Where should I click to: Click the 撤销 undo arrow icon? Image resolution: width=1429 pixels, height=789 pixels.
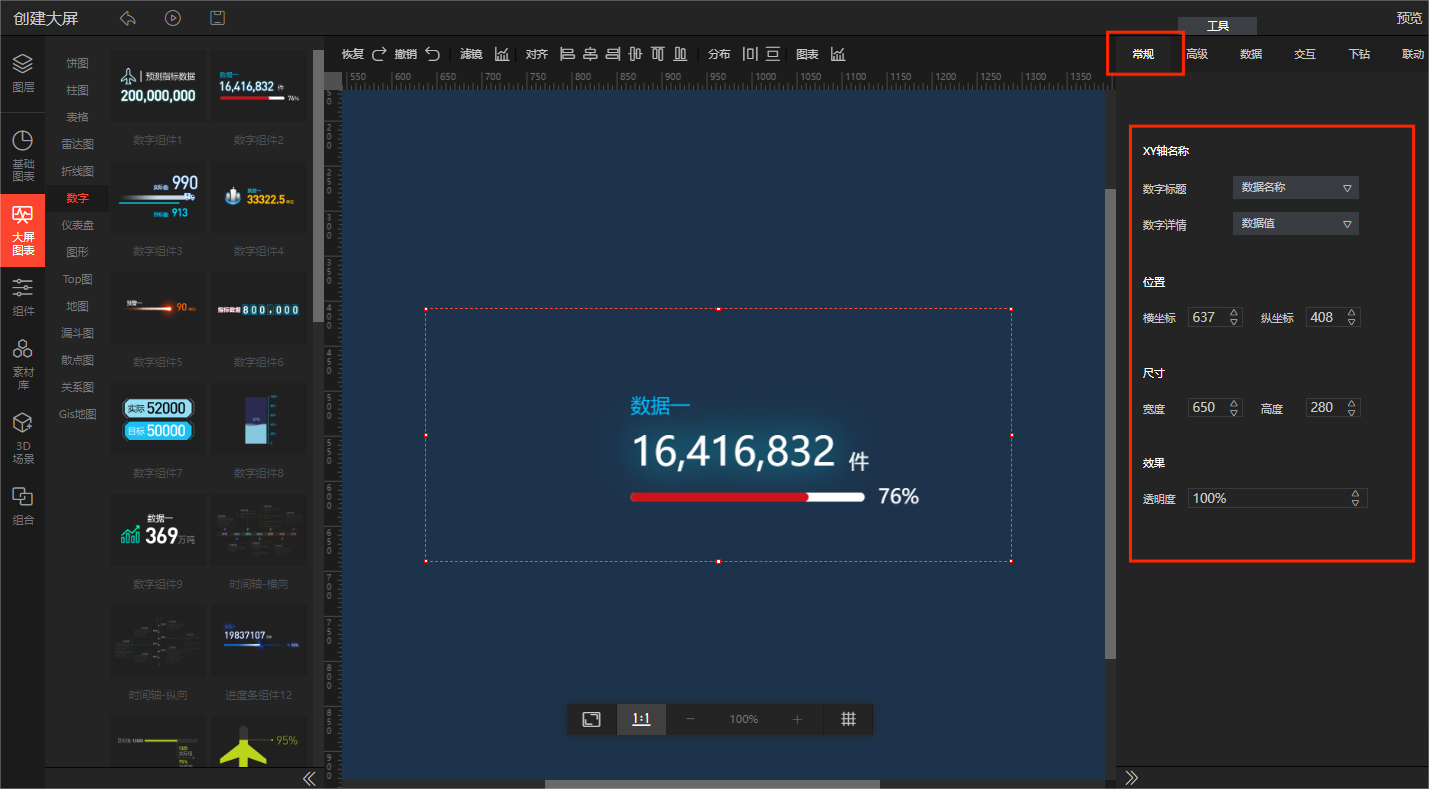pyautogui.click(x=432, y=54)
